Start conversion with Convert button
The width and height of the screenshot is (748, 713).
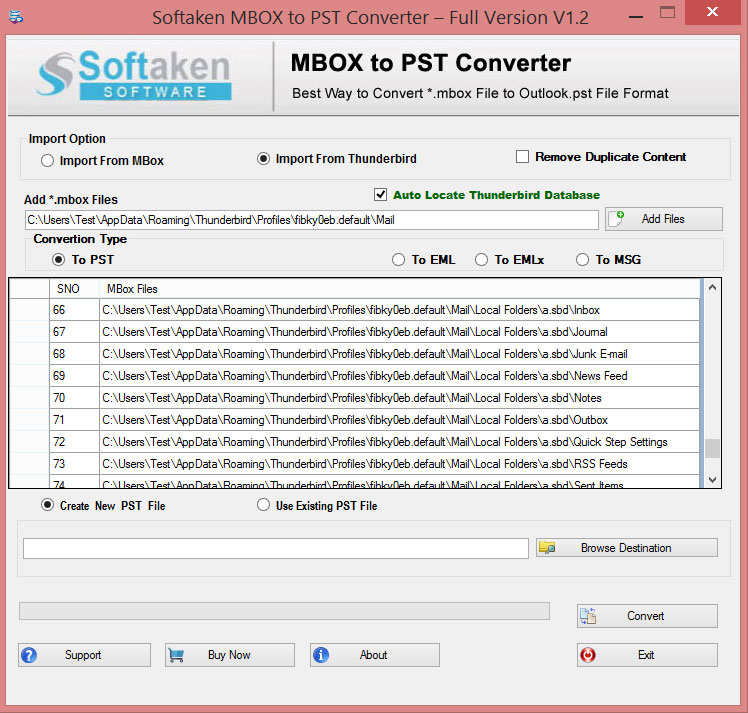(x=647, y=616)
